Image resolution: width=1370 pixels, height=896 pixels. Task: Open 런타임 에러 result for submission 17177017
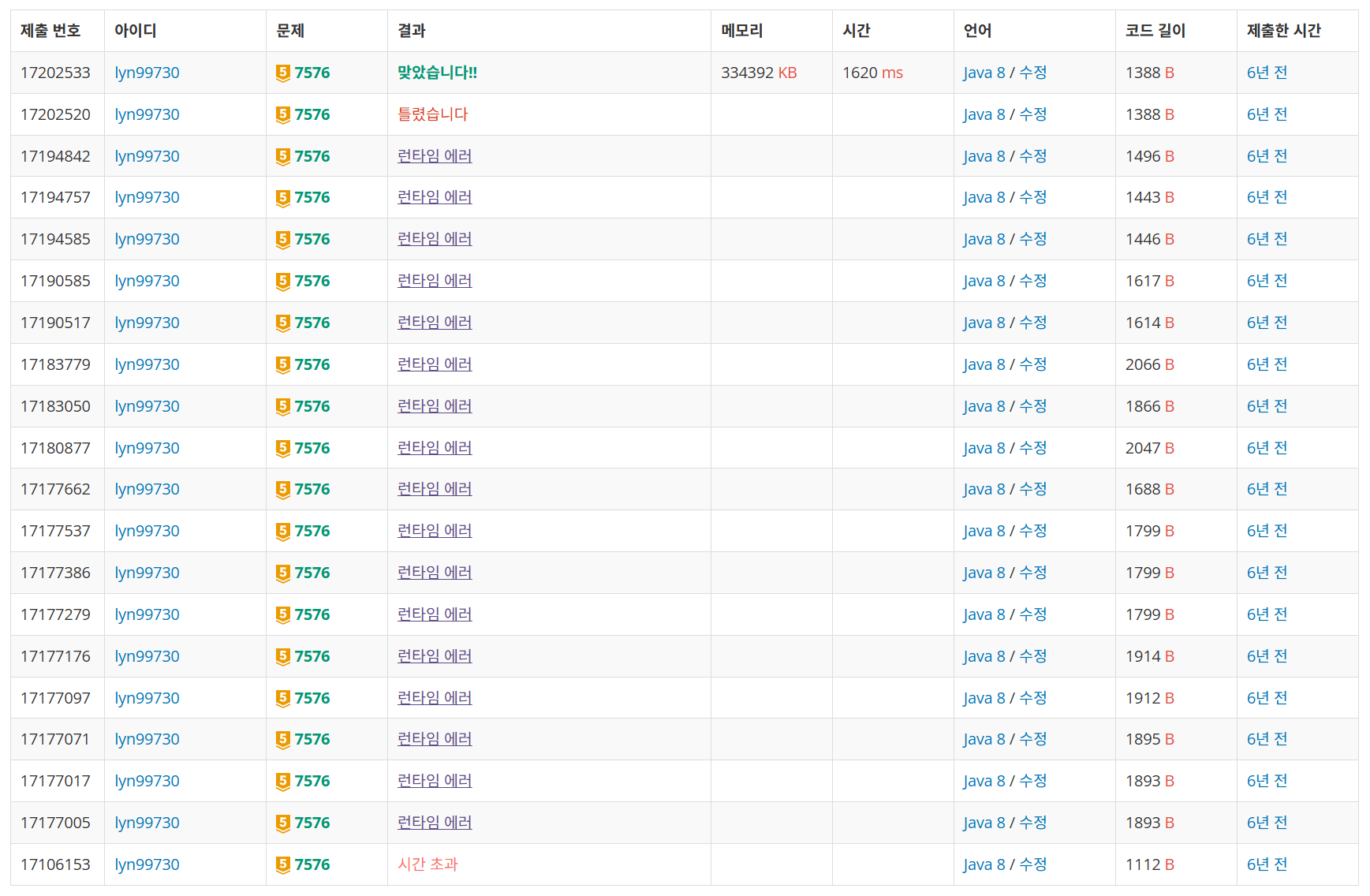tap(435, 781)
